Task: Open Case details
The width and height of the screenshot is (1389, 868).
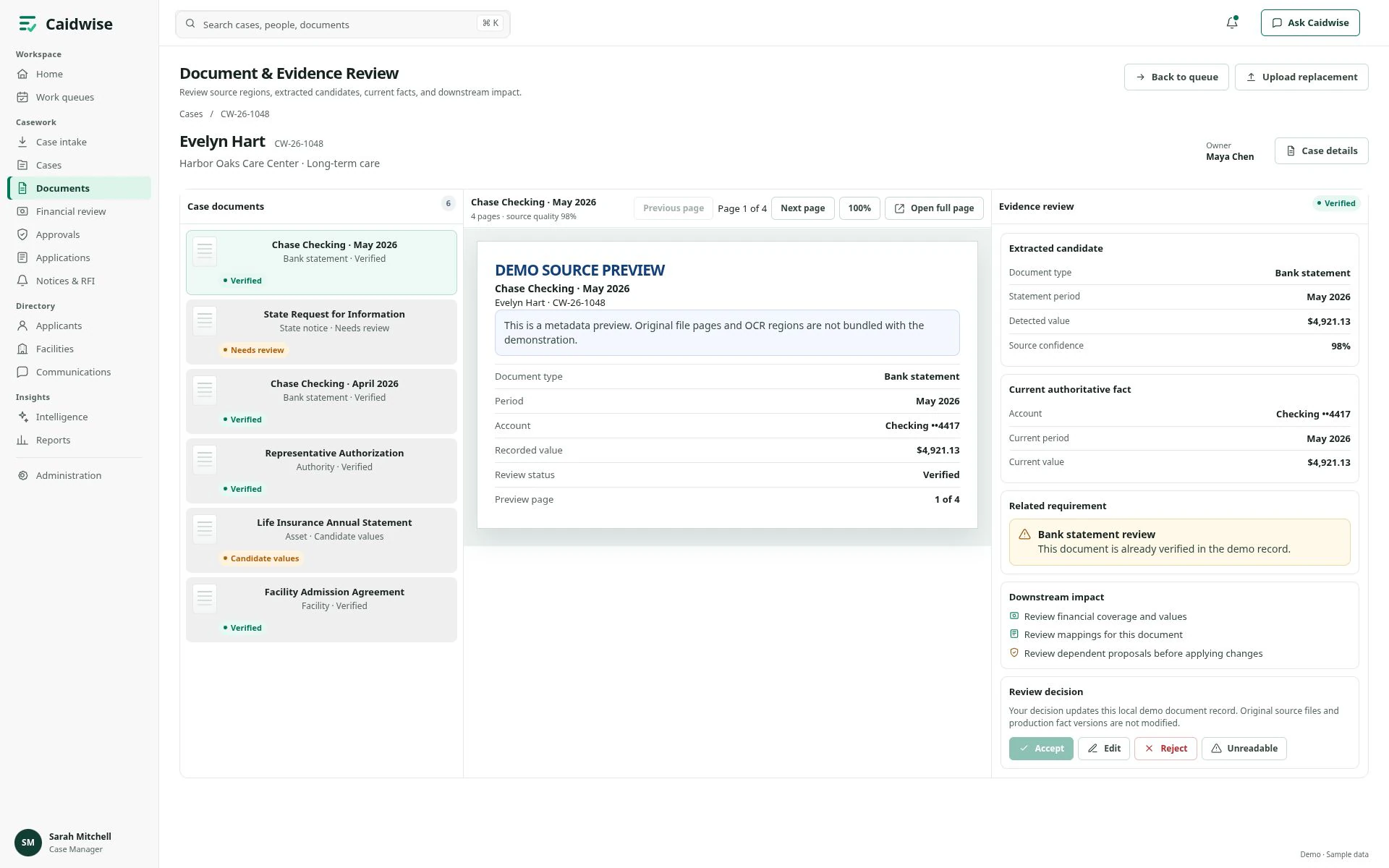Action: (1322, 150)
